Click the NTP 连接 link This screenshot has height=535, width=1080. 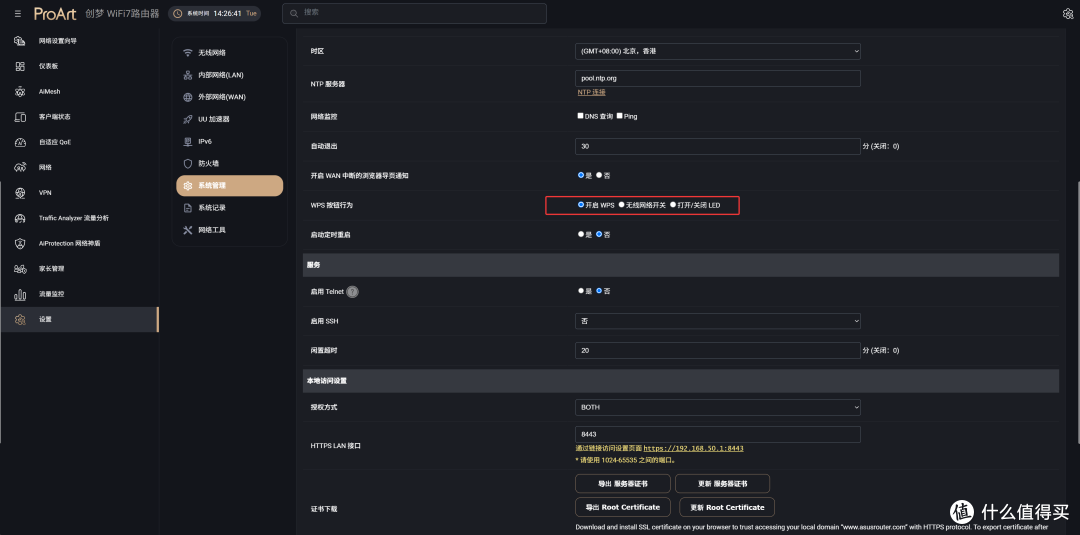click(591, 92)
